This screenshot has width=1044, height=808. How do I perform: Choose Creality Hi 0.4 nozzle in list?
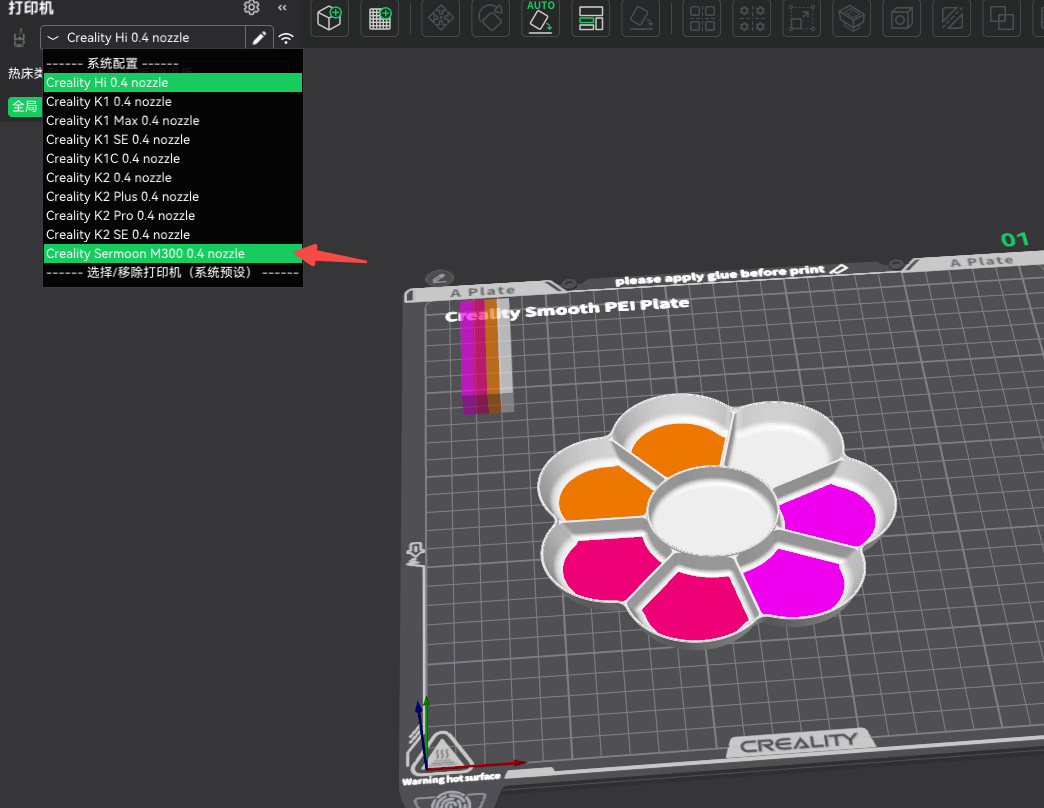point(172,83)
